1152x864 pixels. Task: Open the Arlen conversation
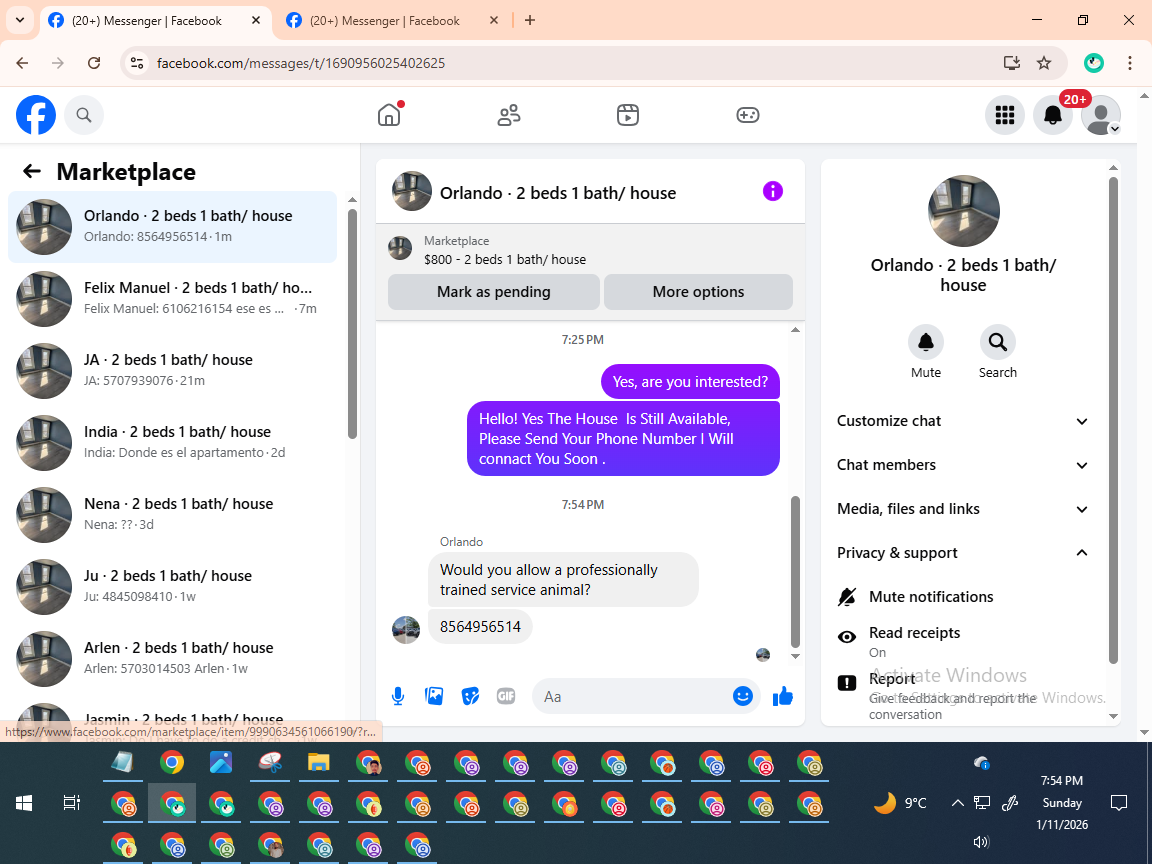173,658
